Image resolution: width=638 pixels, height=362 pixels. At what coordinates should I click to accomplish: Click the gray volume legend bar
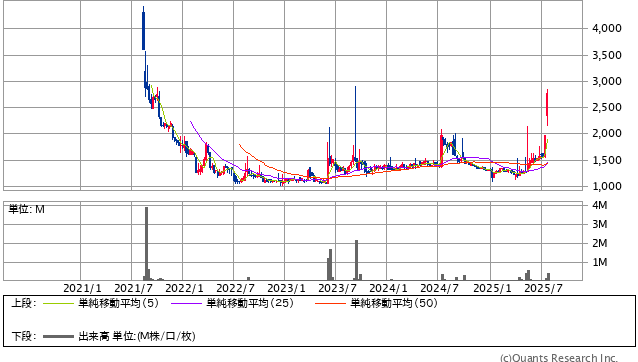[x=58, y=336]
